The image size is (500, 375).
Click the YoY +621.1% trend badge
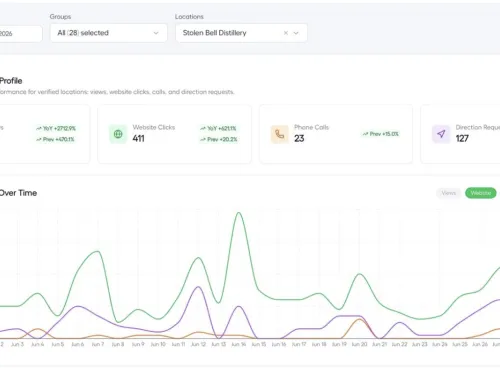218,128
